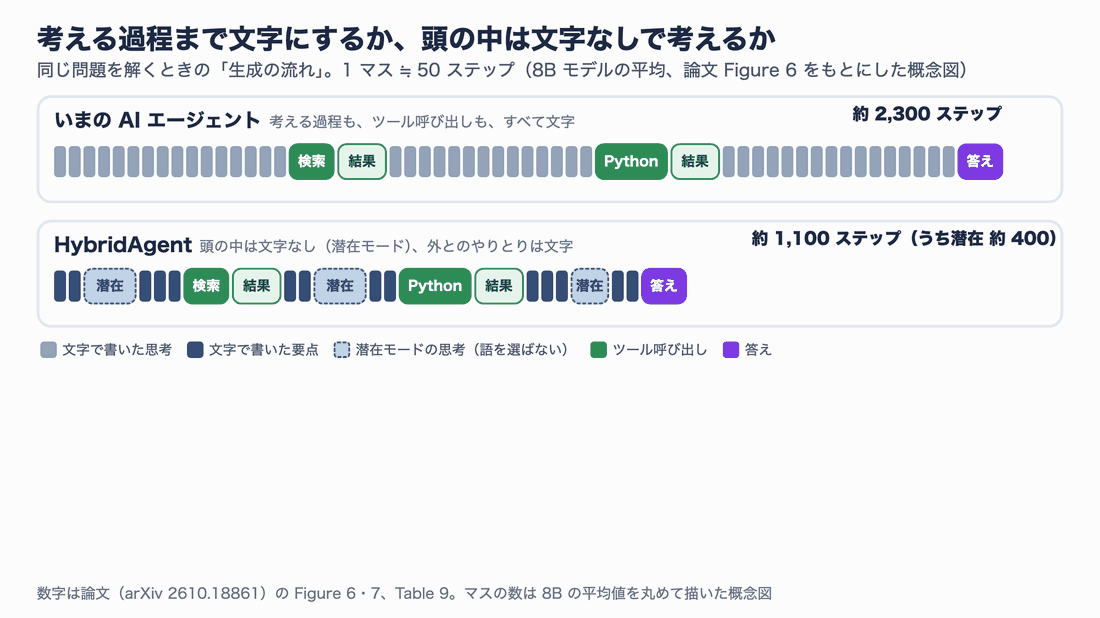Click the note 頭の中は文字なし（潜在モード）、外とのやりとりは文字

coord(386,247)
